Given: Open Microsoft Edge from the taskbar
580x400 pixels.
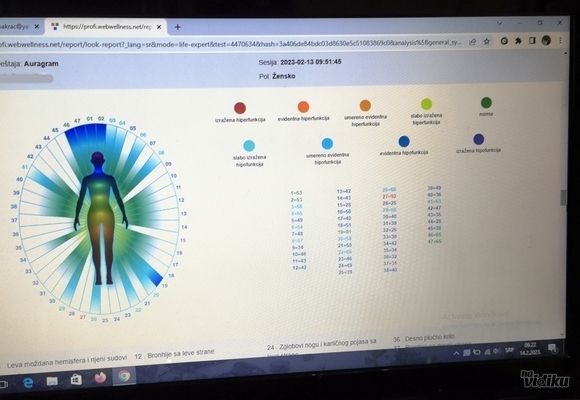Looking at the screenshot, I should (x=28, y=383).
